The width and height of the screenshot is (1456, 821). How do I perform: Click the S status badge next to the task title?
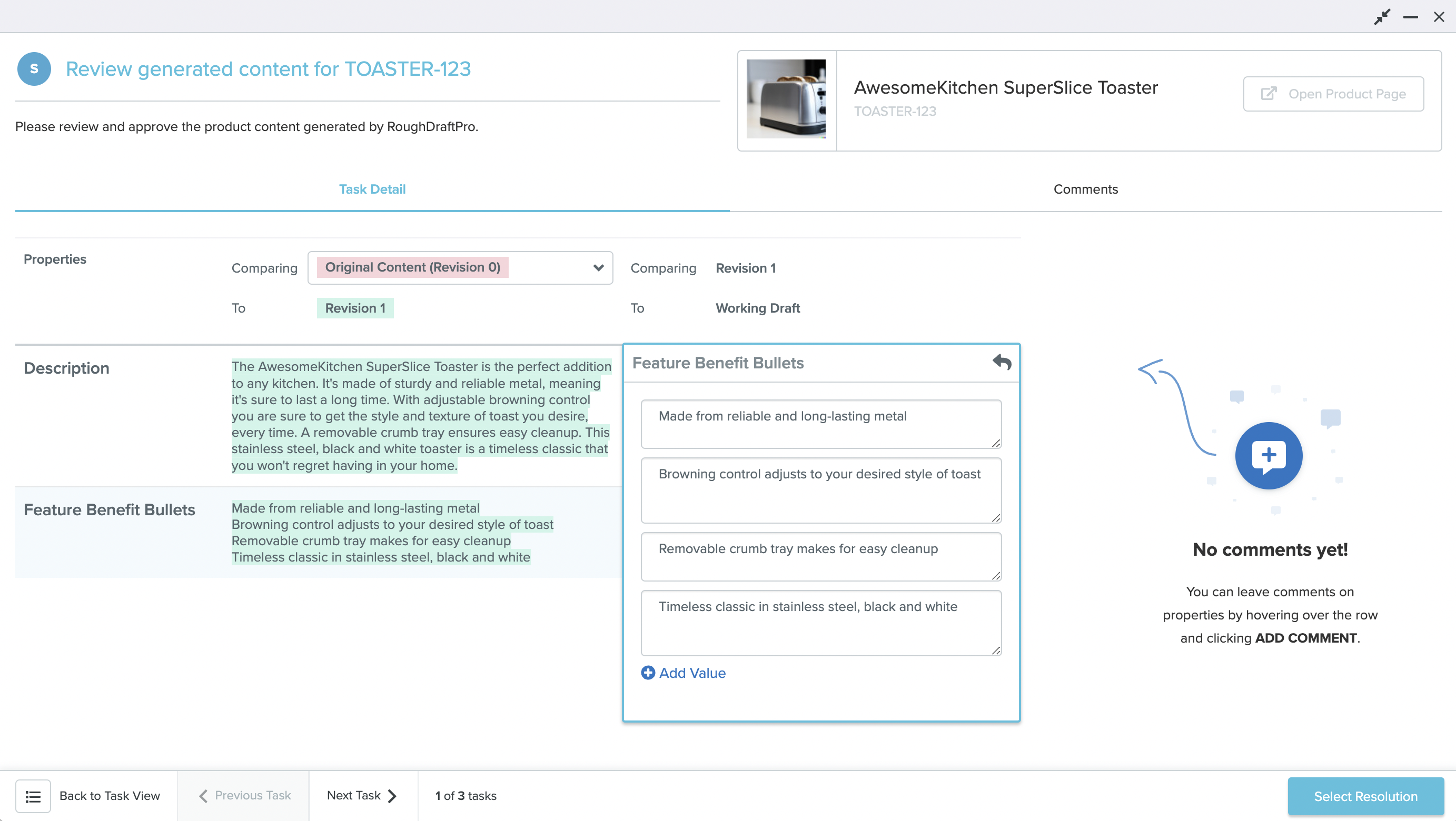(34, 68)
